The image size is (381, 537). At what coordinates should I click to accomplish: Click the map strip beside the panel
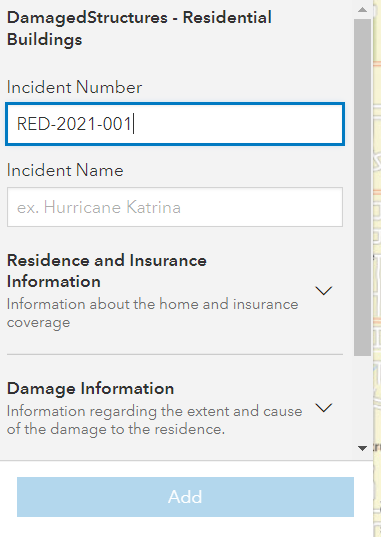[x=377, y=240]
